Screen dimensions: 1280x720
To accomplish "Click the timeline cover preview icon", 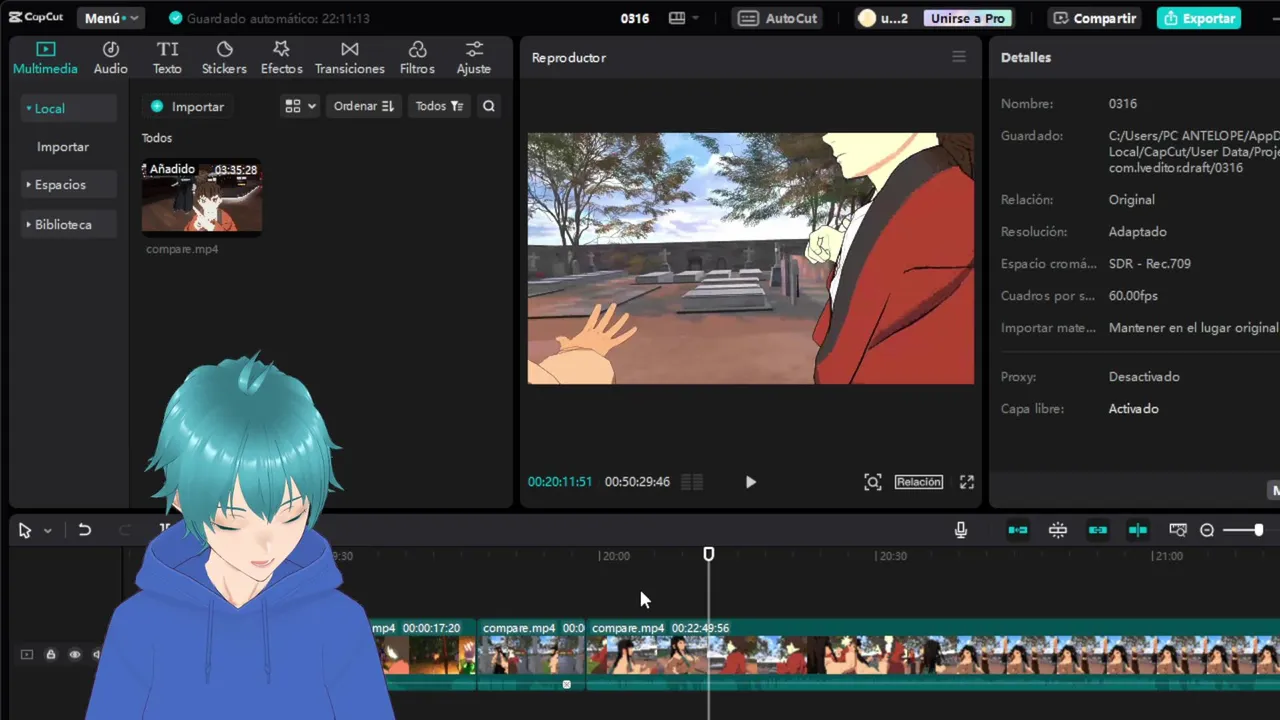I will pos(1178,530).
